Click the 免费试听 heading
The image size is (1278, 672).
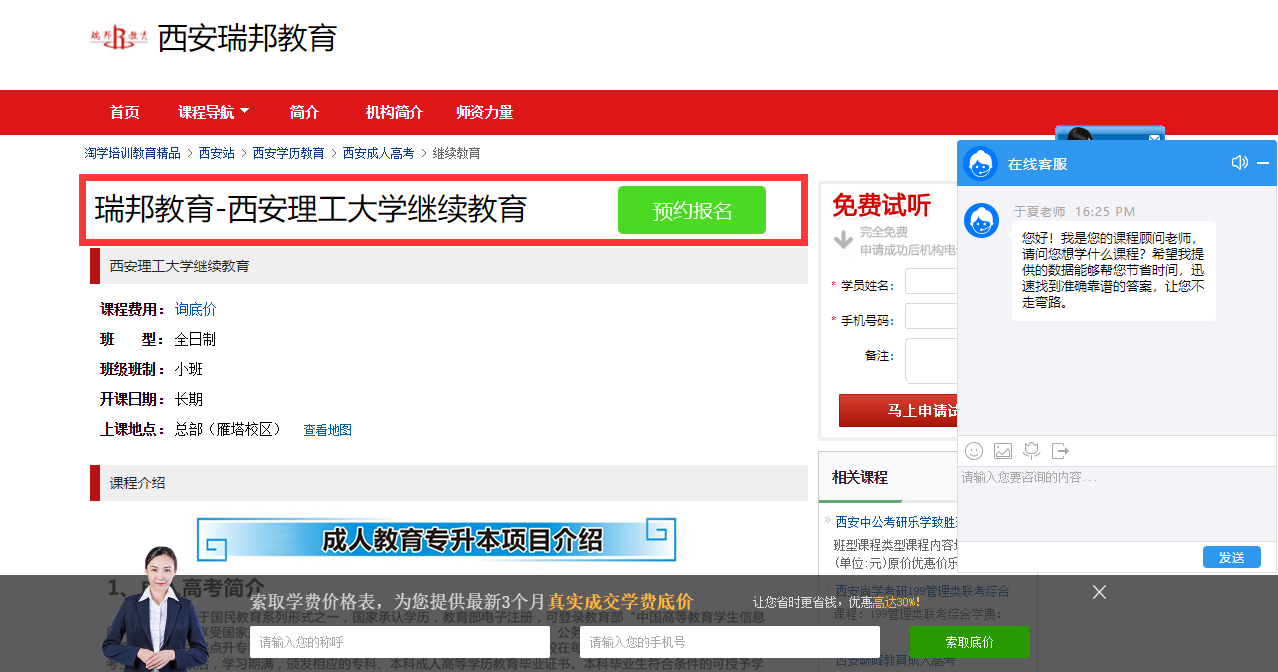(882, 206)
